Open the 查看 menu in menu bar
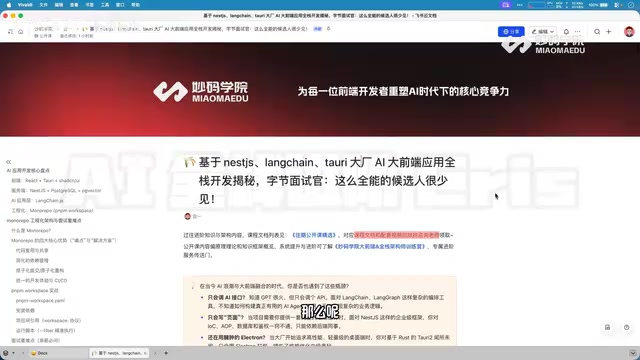This screenshot has height=360, width=640. pos(74,5)
